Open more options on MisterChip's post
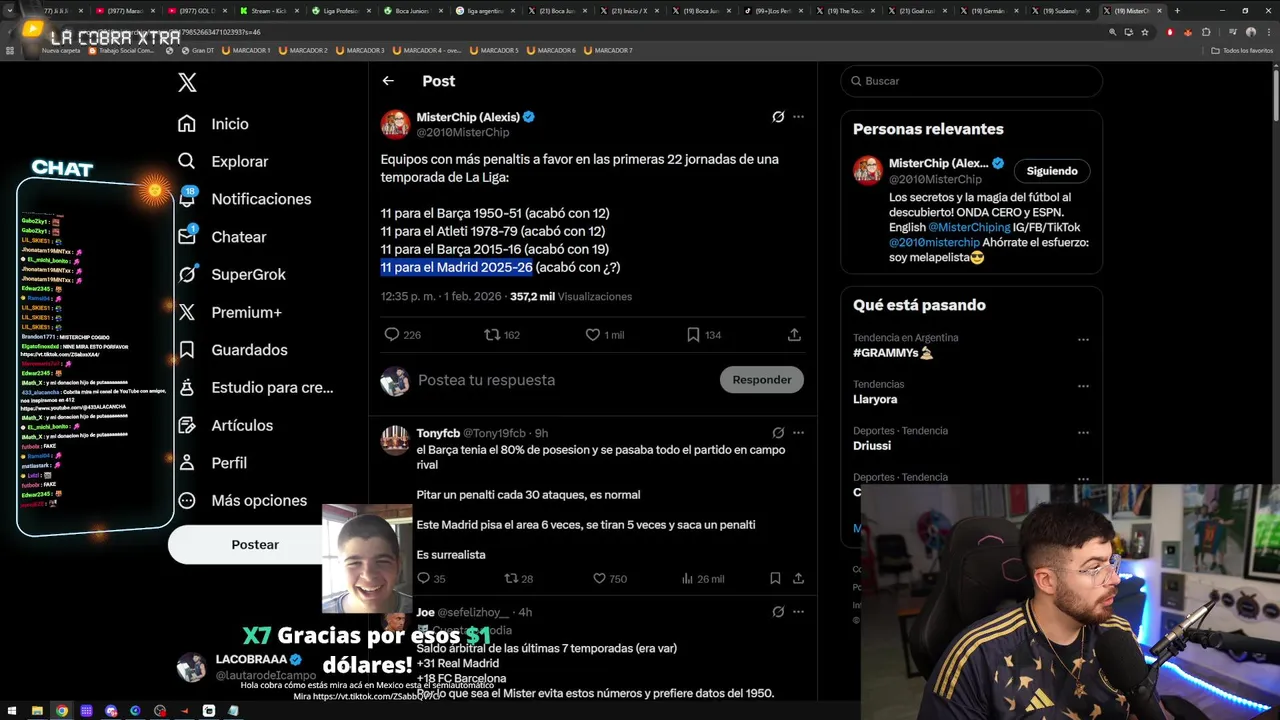The width and height of the screenshot is (1280, 720). (798, 117)
